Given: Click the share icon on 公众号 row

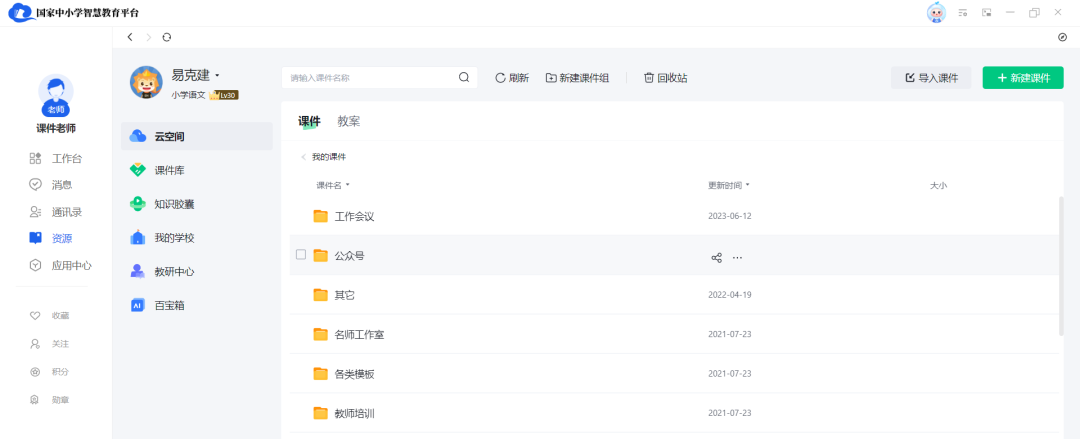Looking at the screenshot, I should pyautogui.click(x=716, y=257).
